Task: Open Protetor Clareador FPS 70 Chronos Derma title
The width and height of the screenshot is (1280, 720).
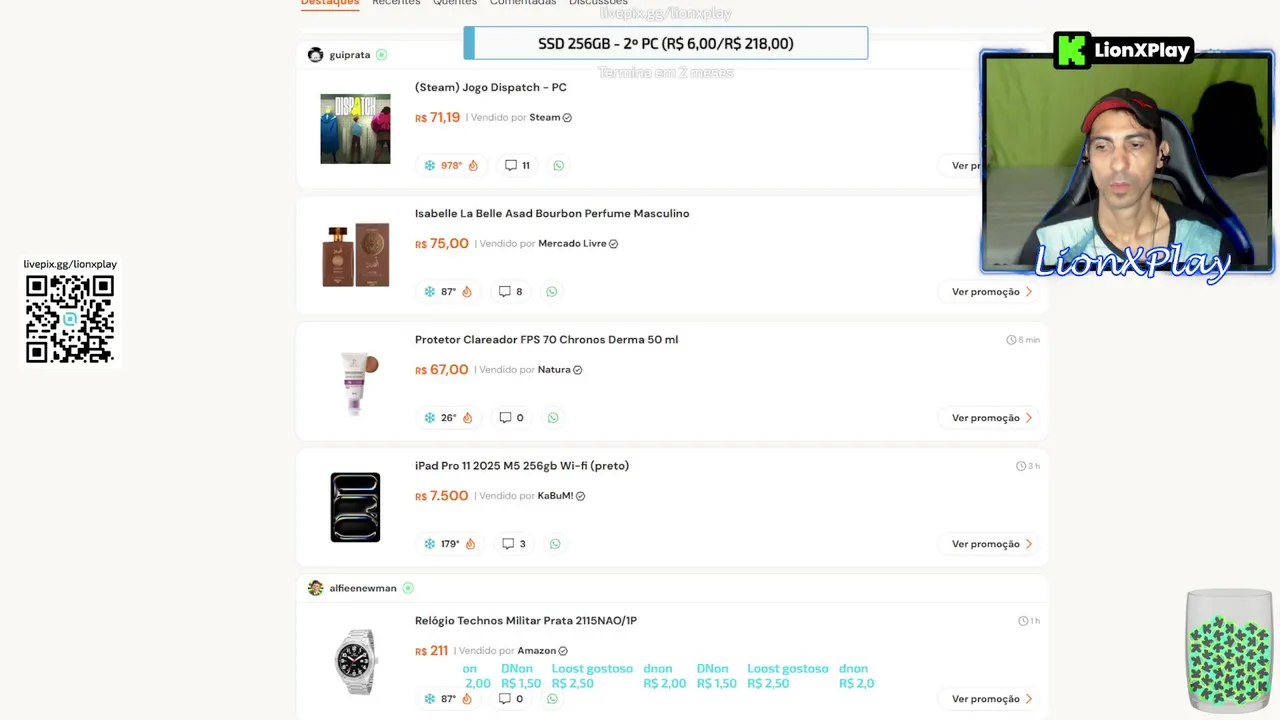Action: click(x=546, y=339)
